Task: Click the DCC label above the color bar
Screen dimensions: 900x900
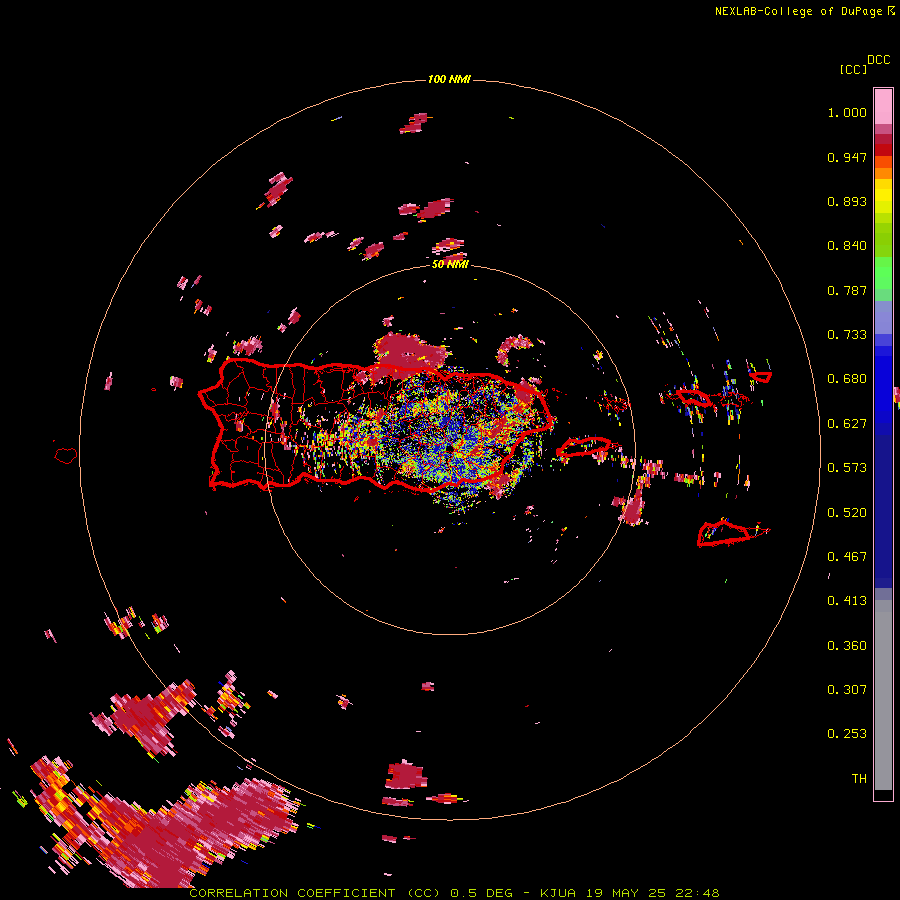Action: click(878, 60)
